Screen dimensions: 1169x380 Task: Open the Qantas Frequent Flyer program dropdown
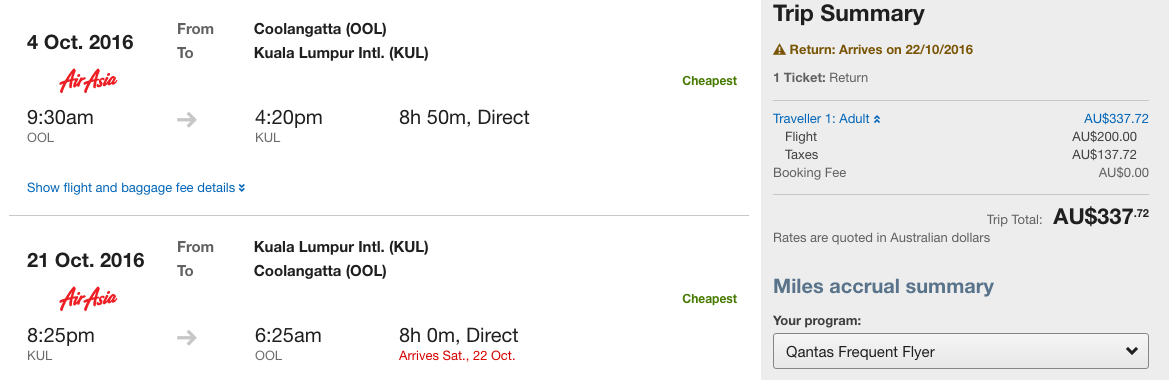(961, 351)
